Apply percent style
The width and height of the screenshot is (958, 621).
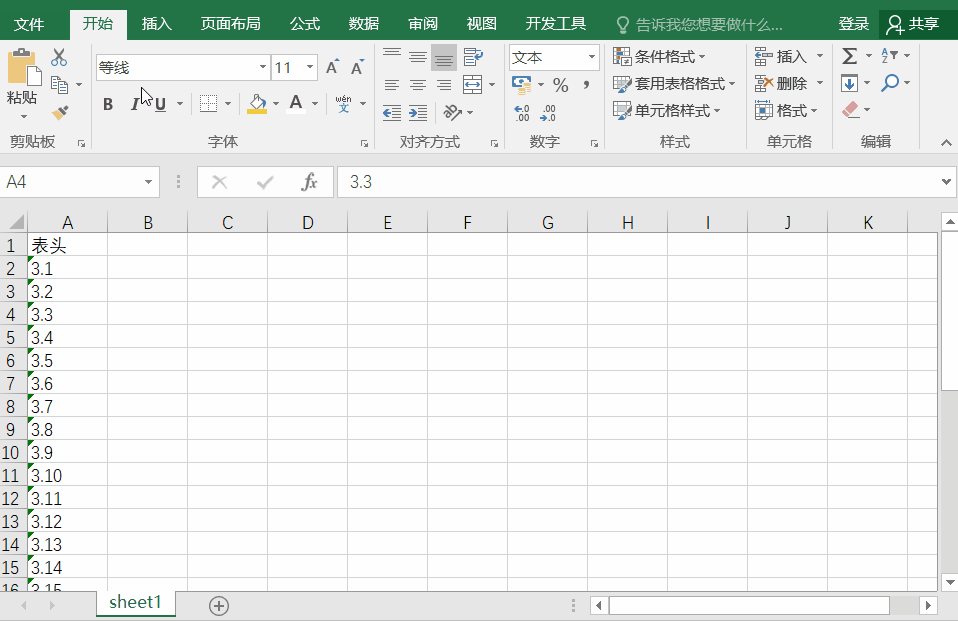tap(561, 84)
